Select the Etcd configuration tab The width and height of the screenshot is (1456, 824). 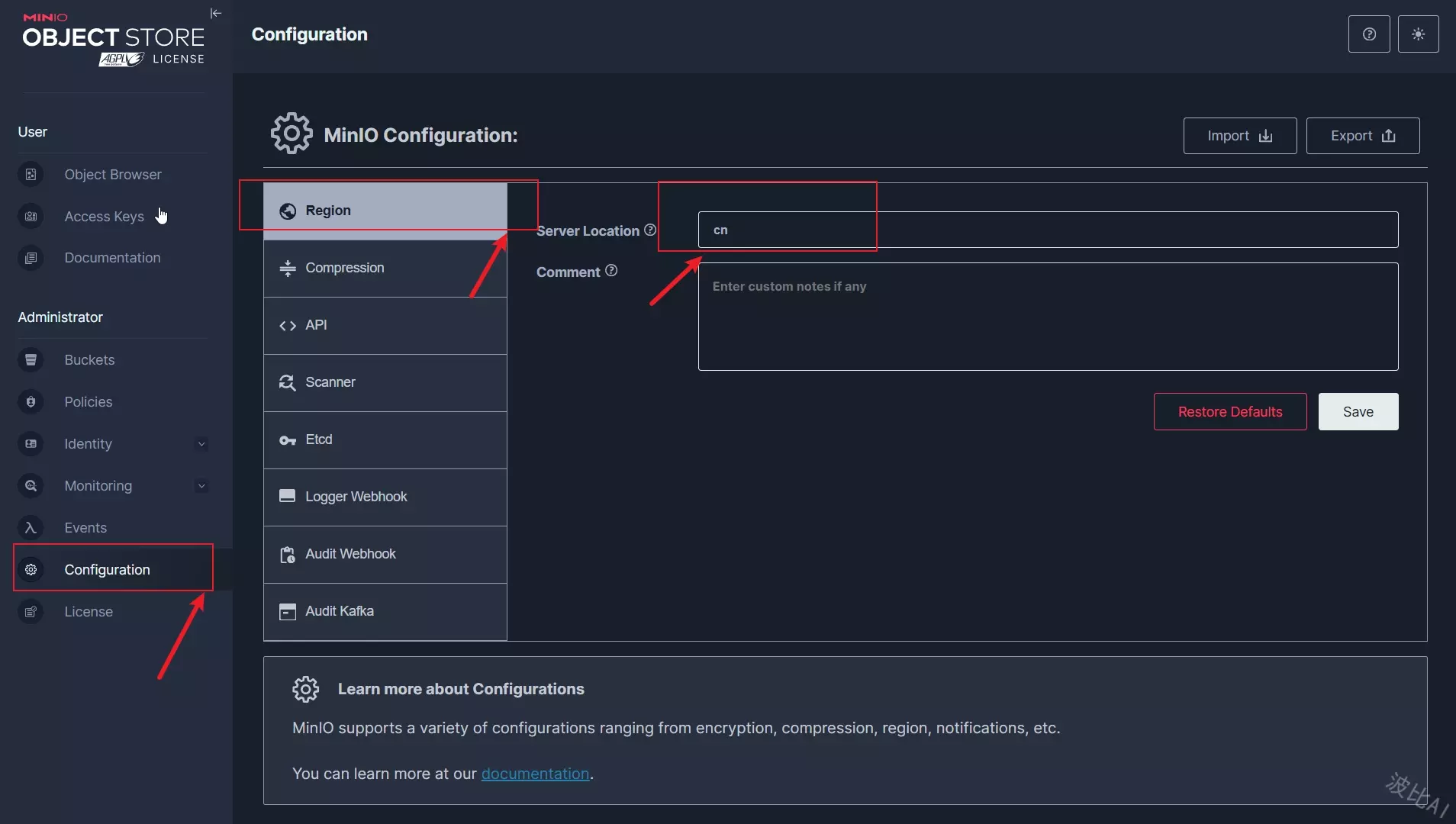coord(385,440)
